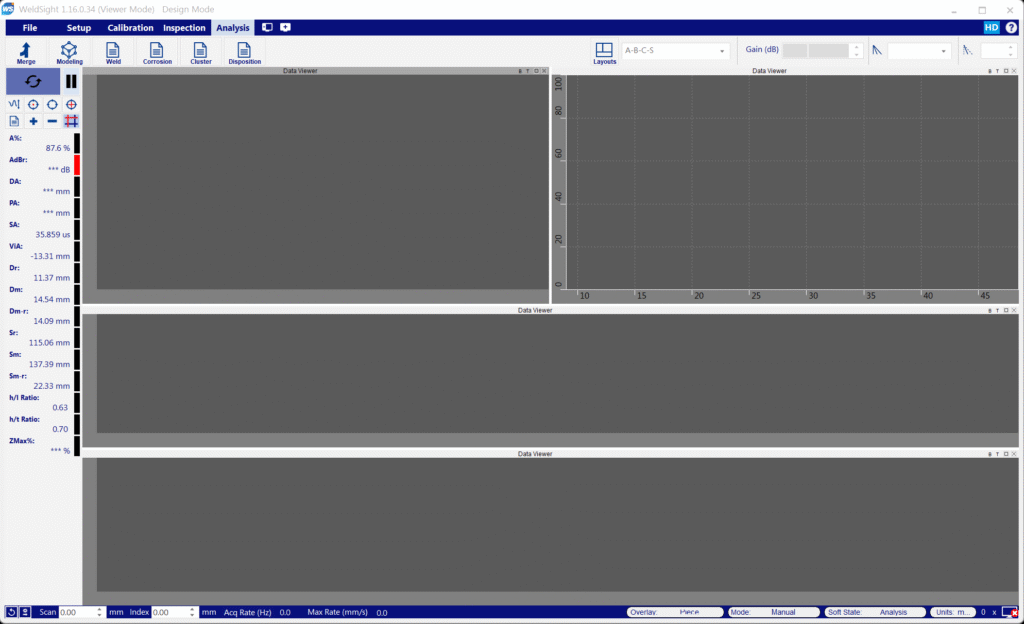Close the bottom Data Viewer pane
The height and width of the screenshot is (624, 1024).
point(1014,454)
